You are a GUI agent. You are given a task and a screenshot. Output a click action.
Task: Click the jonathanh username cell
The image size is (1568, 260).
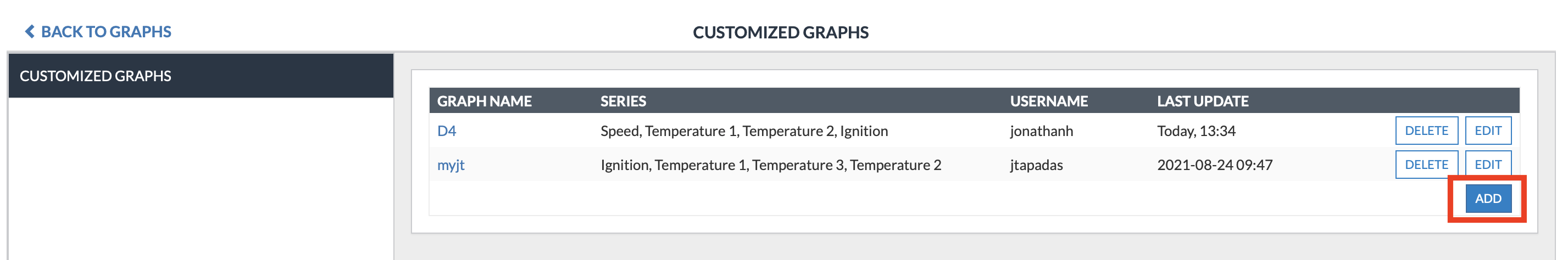1041,131
